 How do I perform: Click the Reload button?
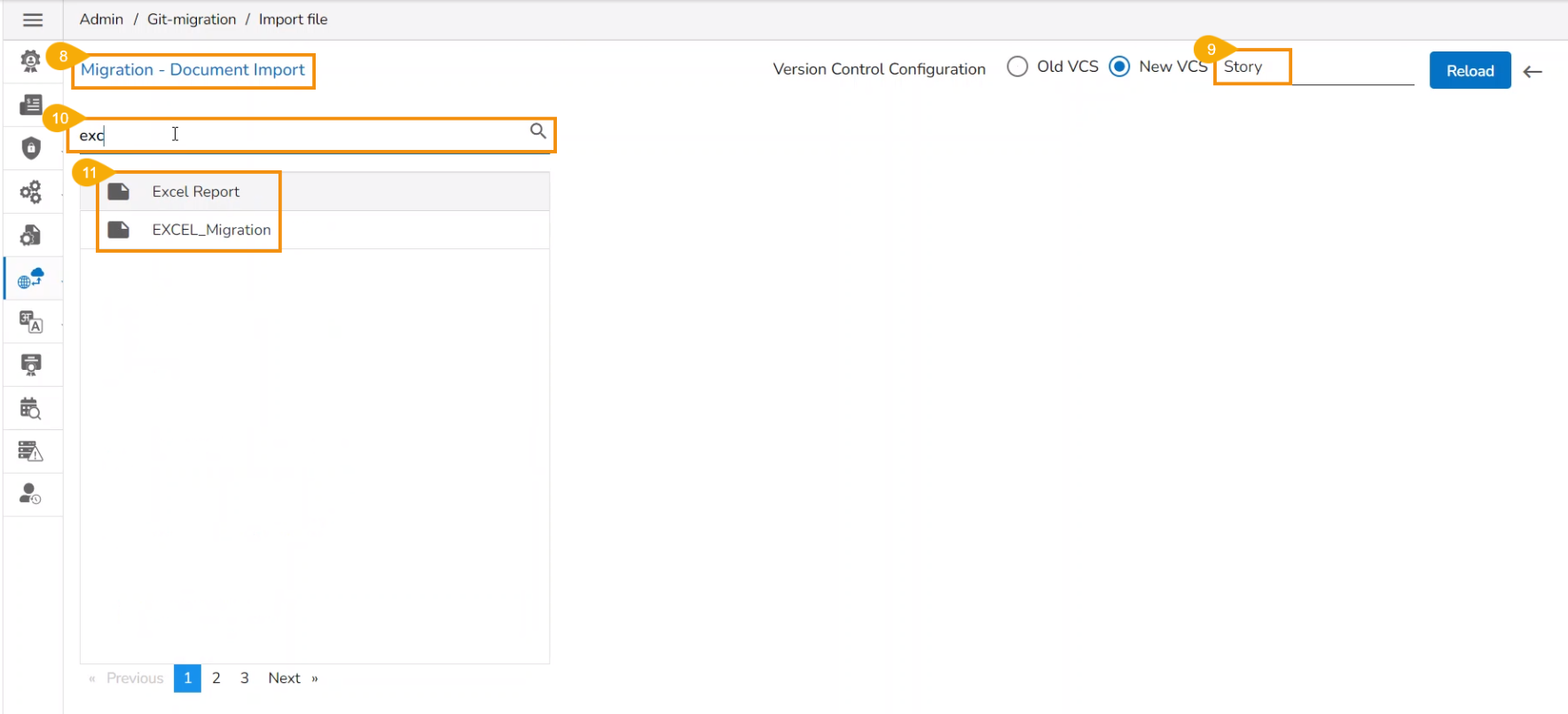[1470, 70]
